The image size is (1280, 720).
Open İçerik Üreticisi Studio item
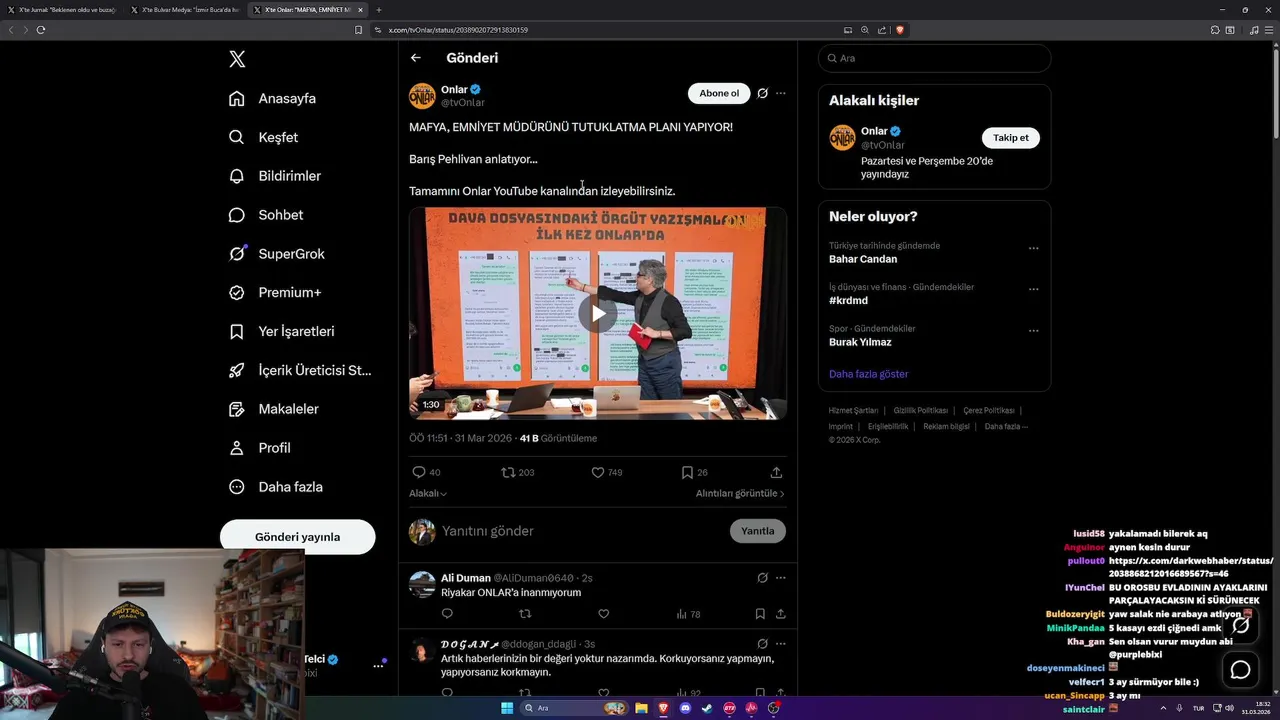(300, 370)
